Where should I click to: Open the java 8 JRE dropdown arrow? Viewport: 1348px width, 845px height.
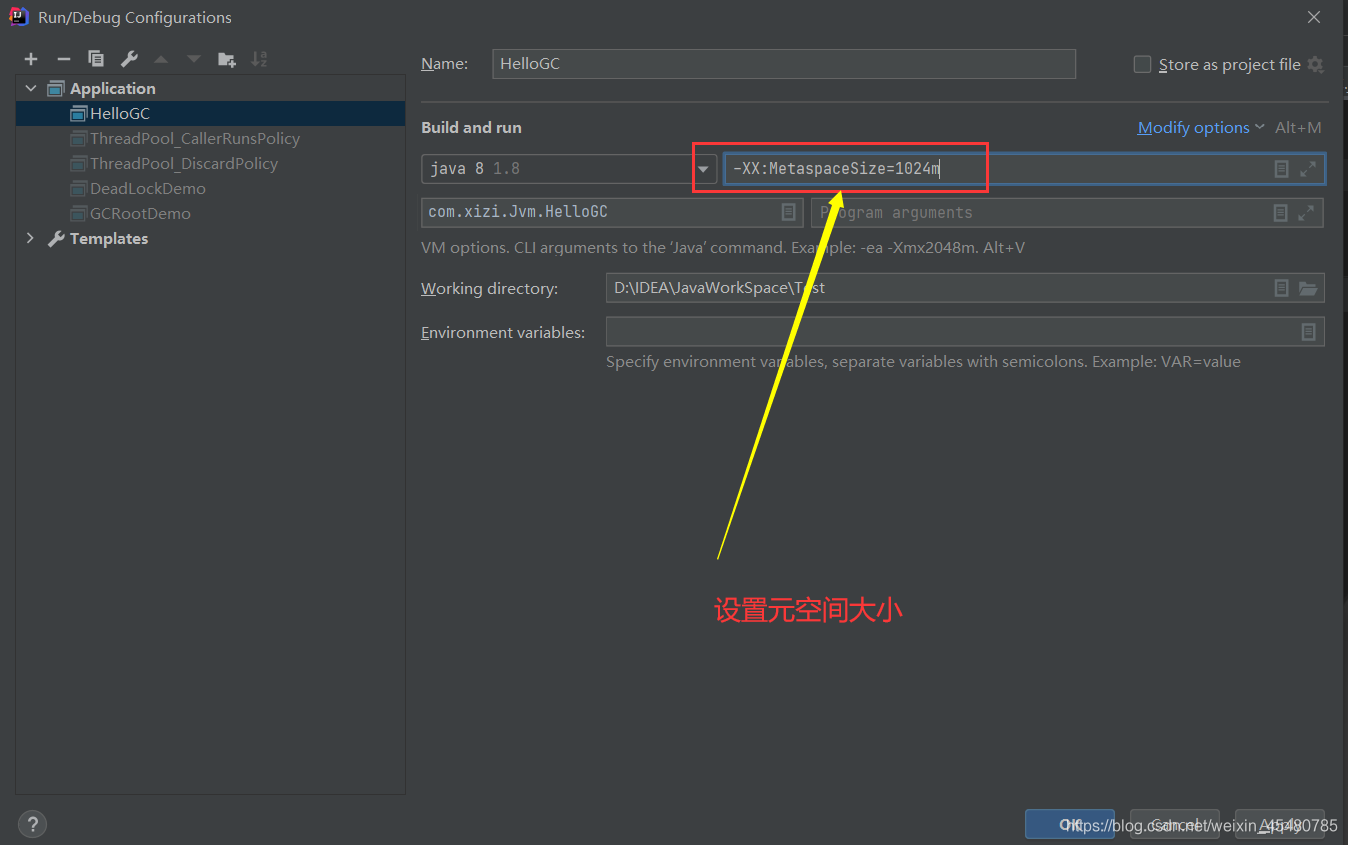[703, 169]
